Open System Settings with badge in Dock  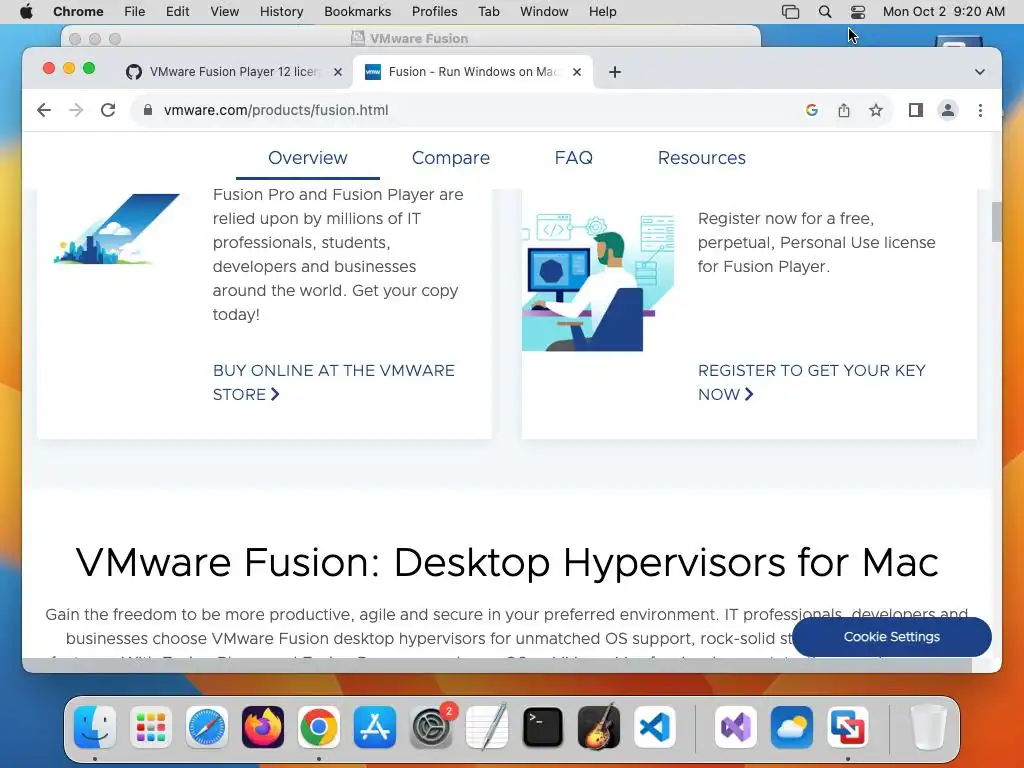tap(432, 727)
